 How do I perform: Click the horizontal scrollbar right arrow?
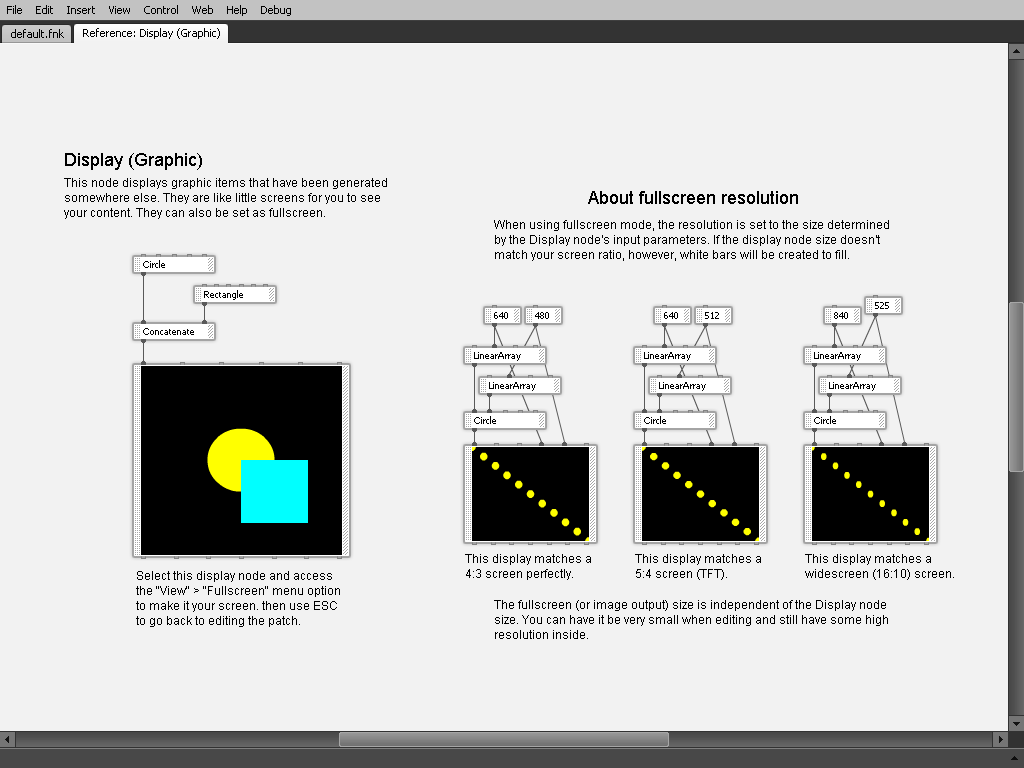pyautogui.click(x=1000, y=739)
